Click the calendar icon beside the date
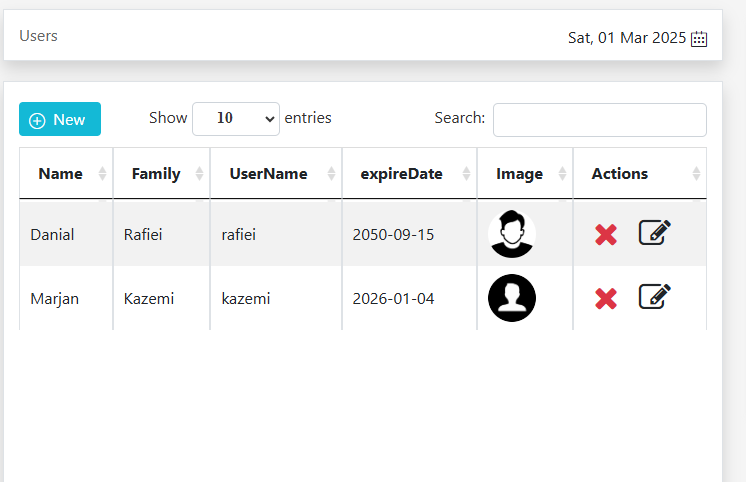 point(699,39)
